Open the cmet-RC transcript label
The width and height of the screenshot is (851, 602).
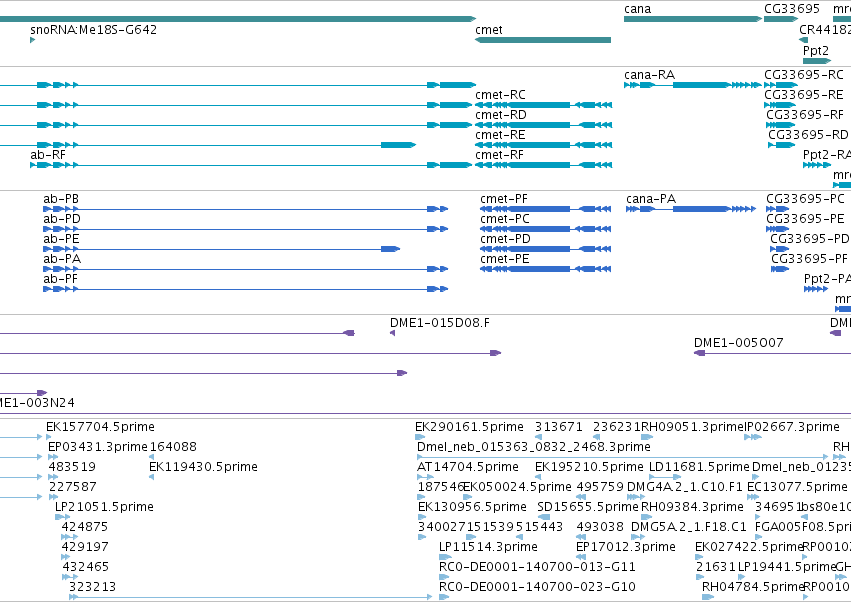tap(500, 94)
